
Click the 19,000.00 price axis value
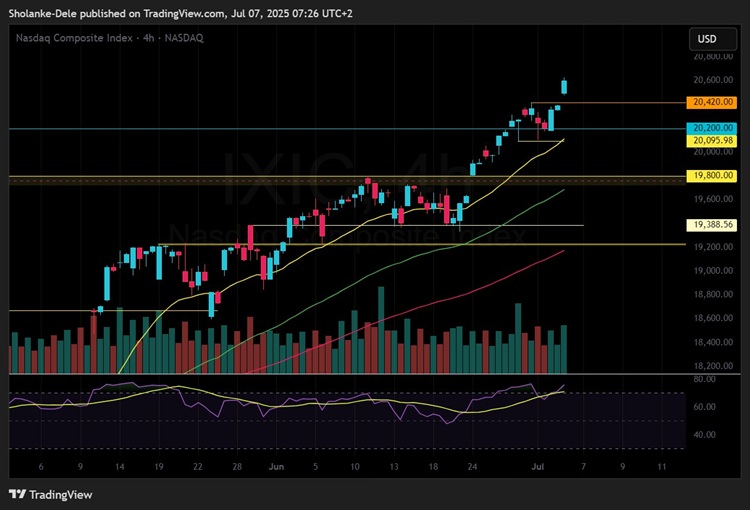pos(713,270)
